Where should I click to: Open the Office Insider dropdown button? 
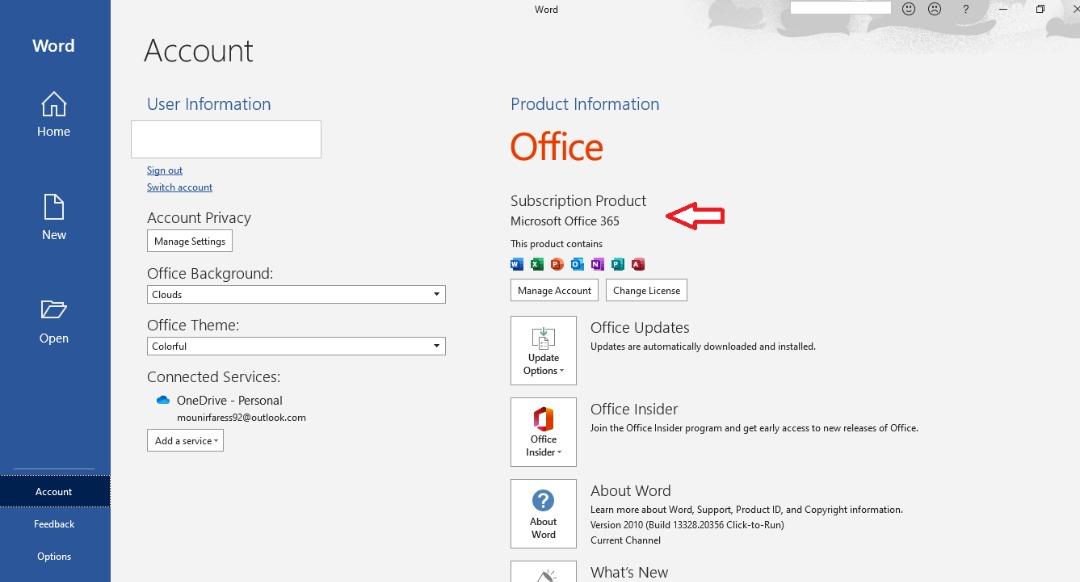[543, 432]
